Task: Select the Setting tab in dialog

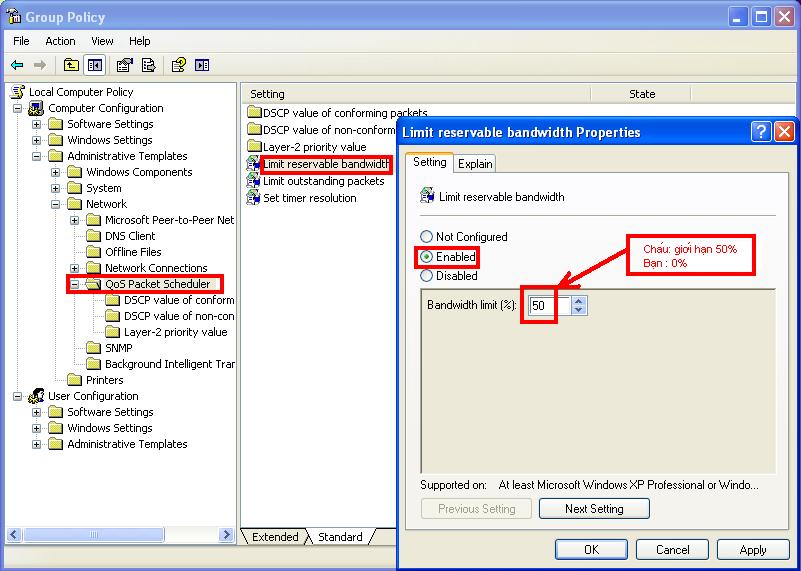Action: pyautogui.click(x=429, y=162)
